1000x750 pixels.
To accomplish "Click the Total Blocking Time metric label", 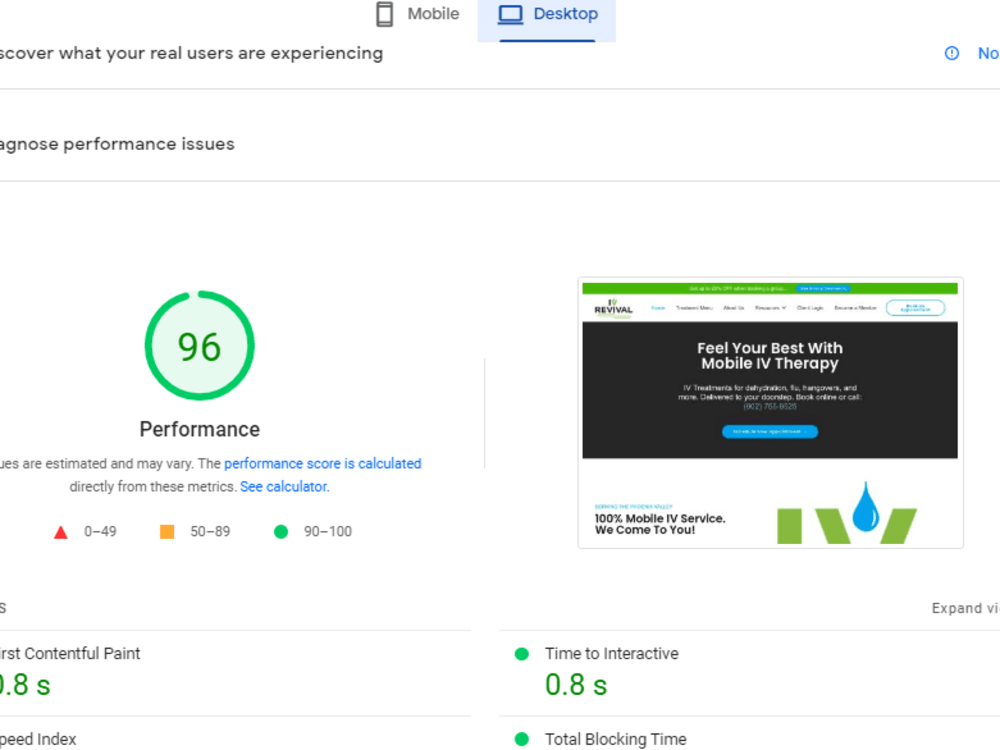I will 615,739.
